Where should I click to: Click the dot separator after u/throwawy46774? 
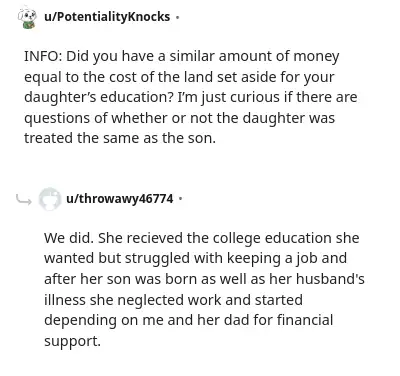click(180, 199)
